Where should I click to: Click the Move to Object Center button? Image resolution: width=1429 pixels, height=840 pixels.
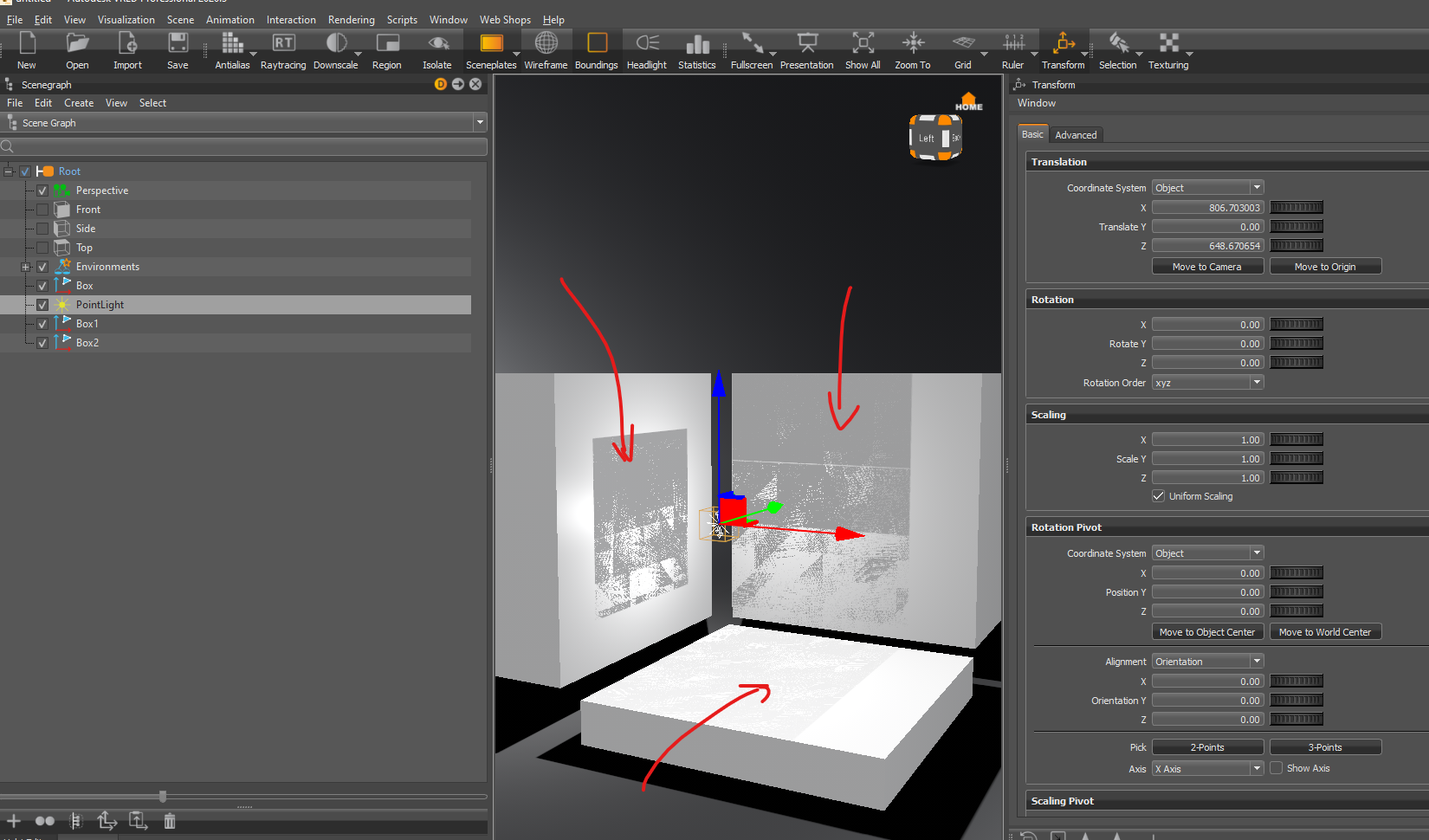click(x=1207, y=632)
